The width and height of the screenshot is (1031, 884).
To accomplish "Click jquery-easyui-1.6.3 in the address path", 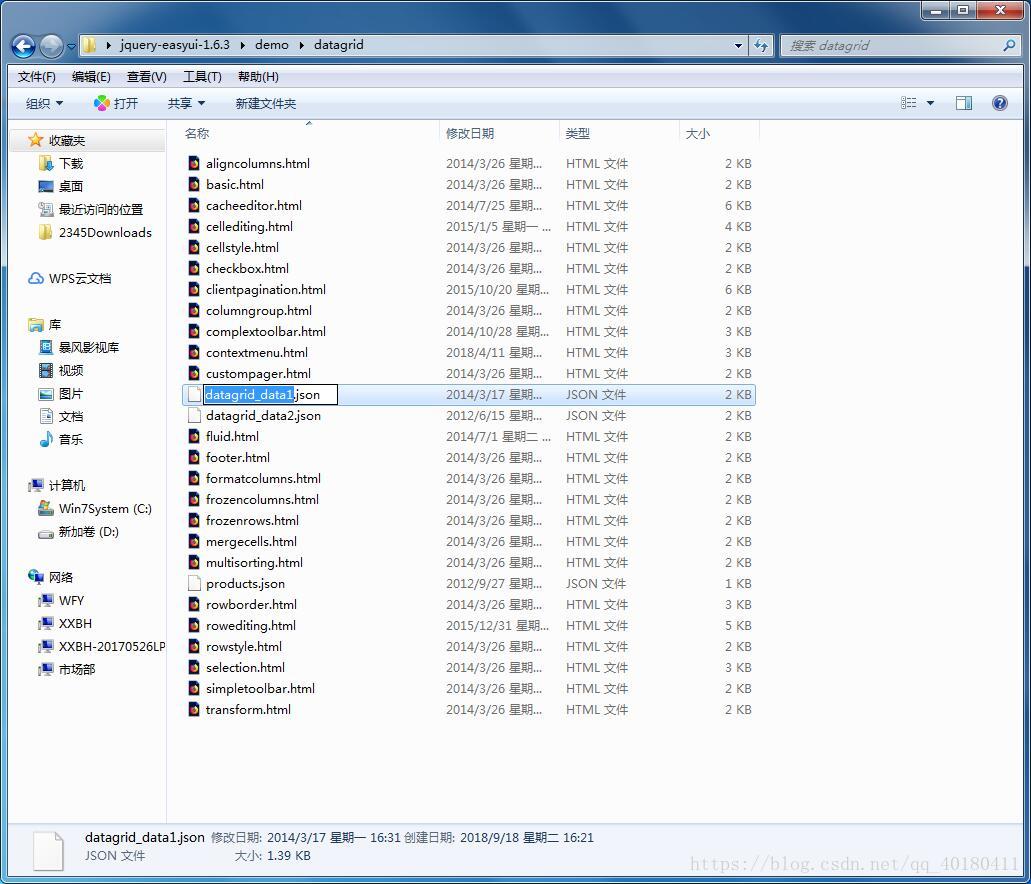I will pos(175,45).
